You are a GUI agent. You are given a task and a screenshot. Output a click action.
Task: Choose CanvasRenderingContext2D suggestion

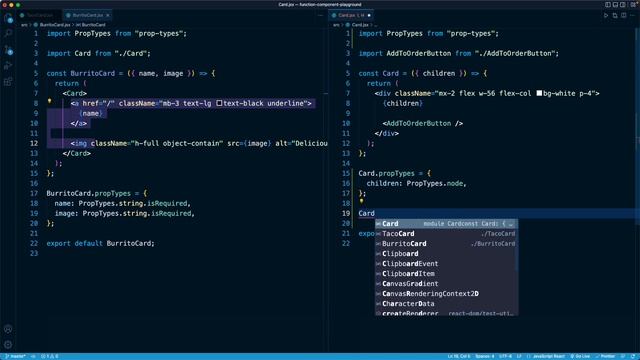(446, 293)
